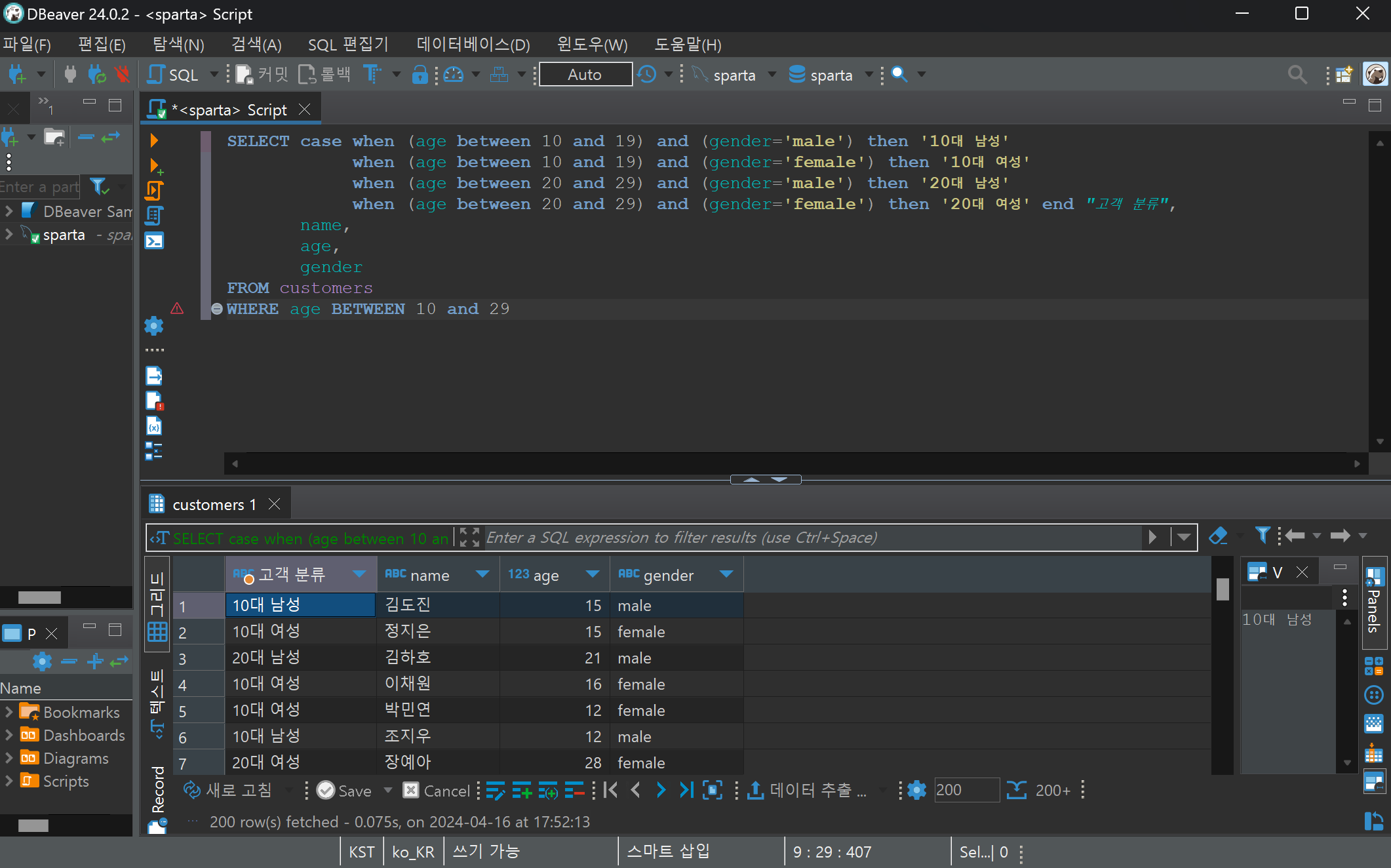The width and height of the screenshot is (1391, 868).
Task: Go to last page of results icon
Action: (686, 791)
